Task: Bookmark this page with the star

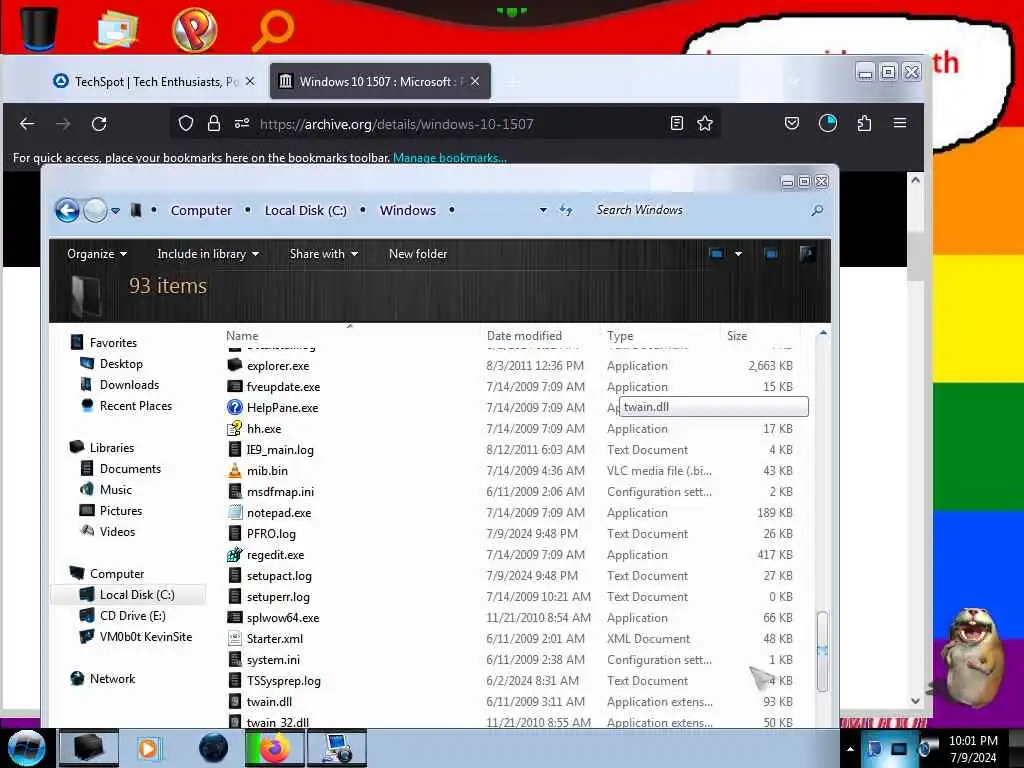Action: (705, 123)
